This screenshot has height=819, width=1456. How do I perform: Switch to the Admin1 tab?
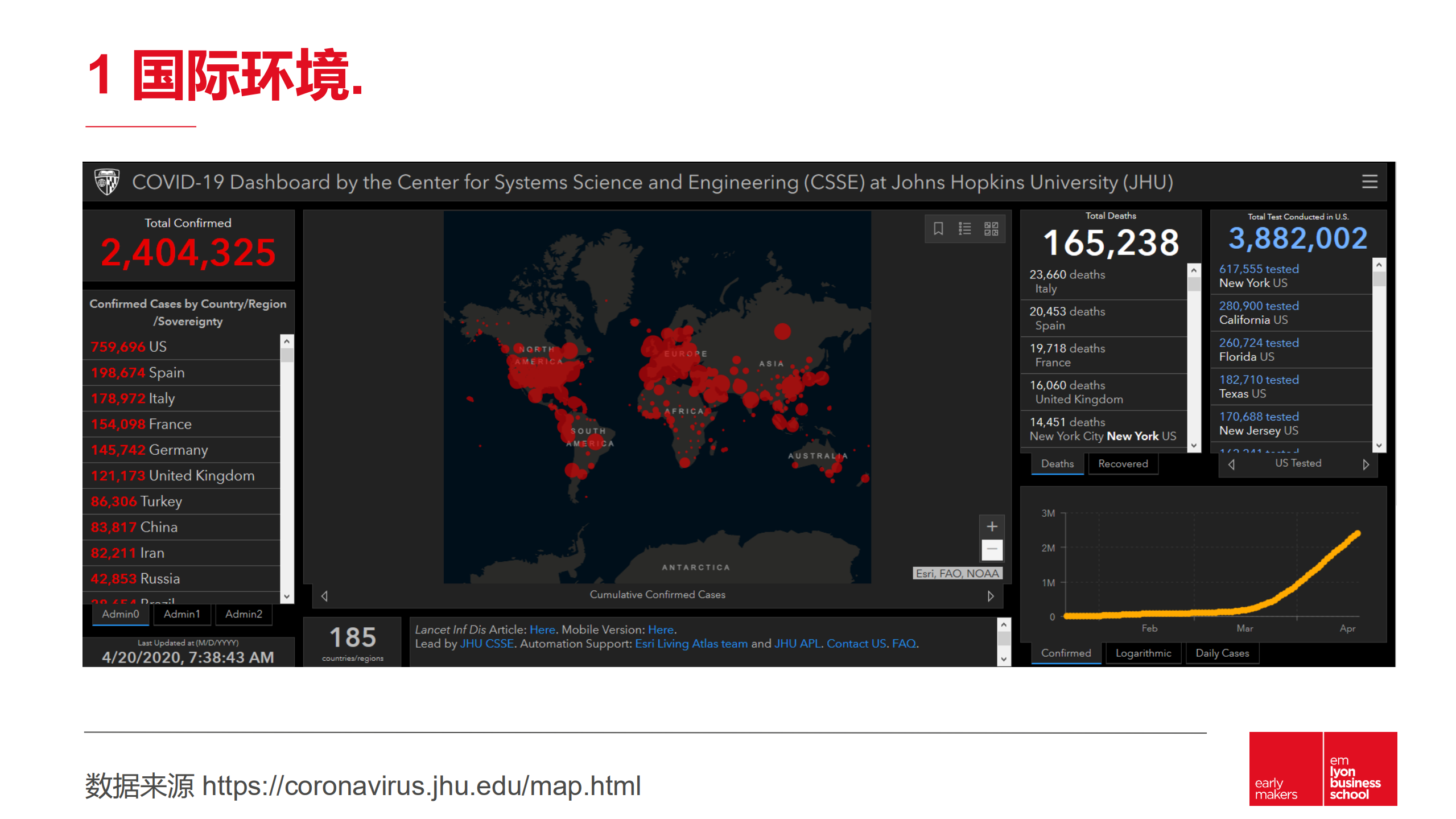click(x=182, y=614)
